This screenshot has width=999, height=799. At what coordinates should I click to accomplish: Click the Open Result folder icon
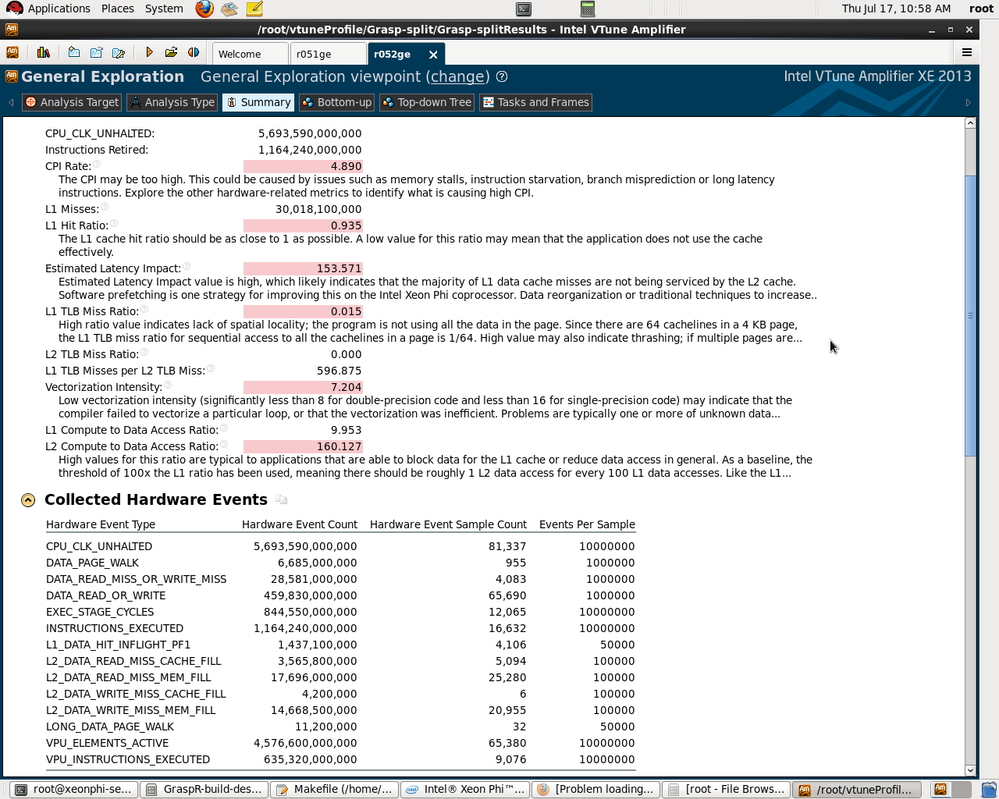(x=171, y=52)
